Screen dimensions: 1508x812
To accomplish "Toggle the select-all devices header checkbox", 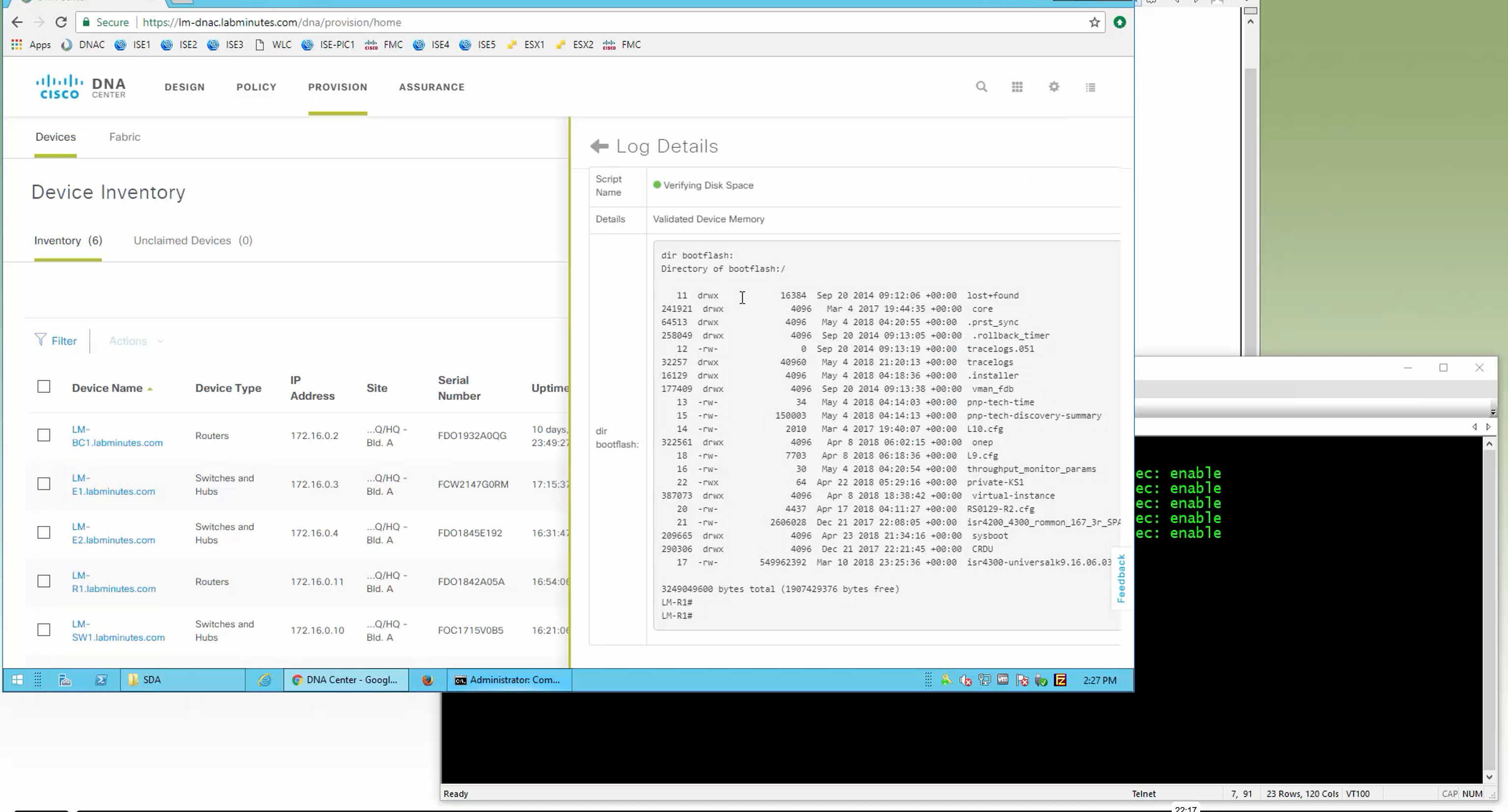I will point(44,387).
